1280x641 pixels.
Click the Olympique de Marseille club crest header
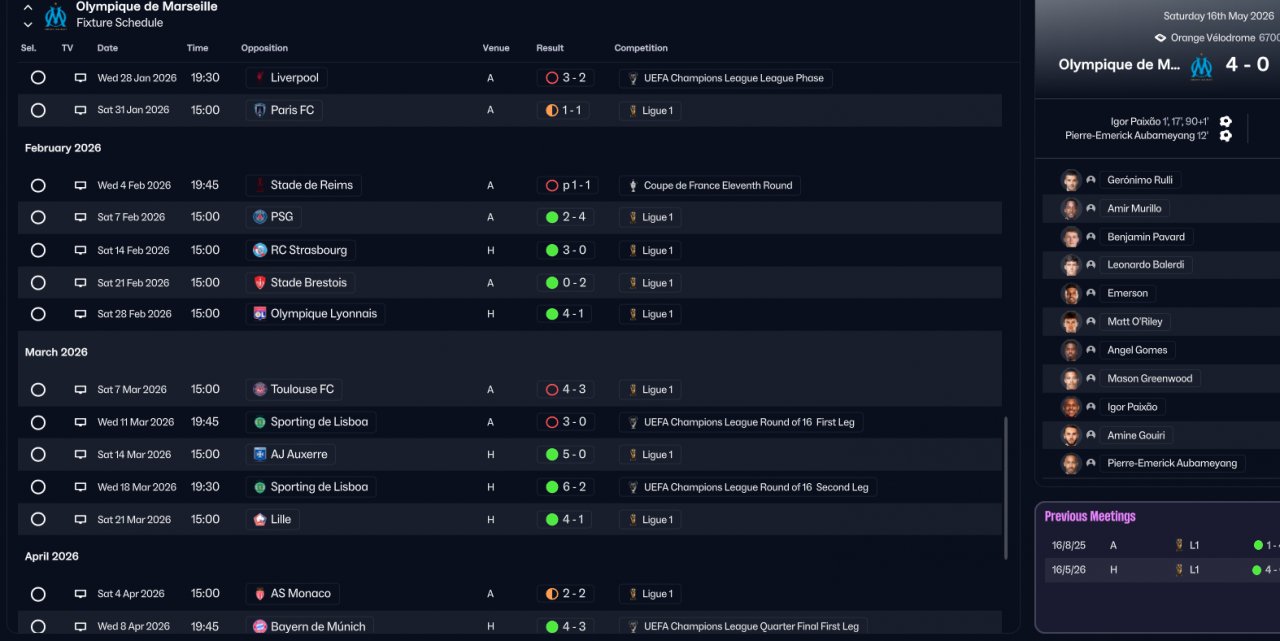coord(56,15)
